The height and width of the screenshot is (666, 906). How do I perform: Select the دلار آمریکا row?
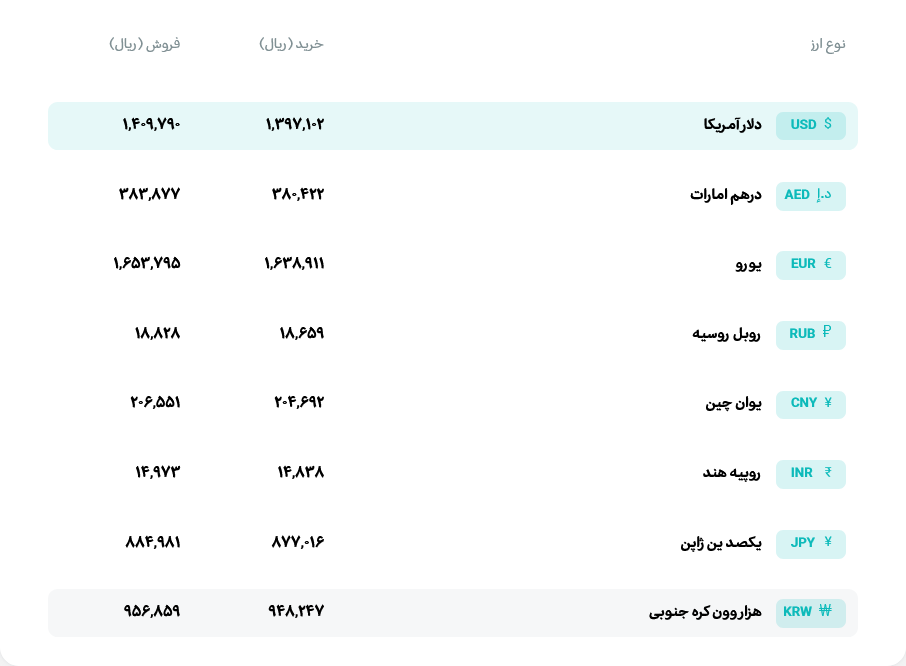(x=452, y=125)
